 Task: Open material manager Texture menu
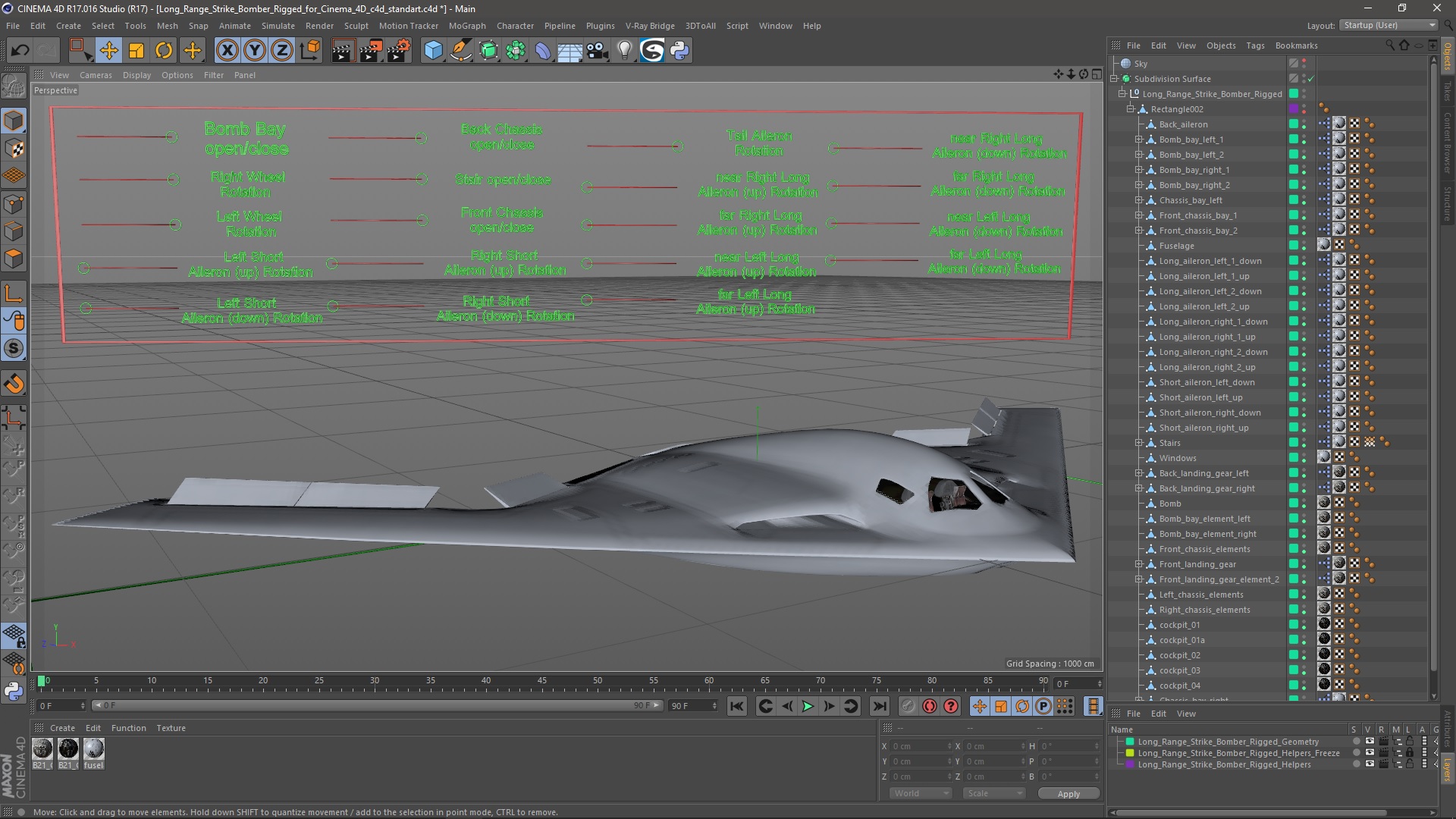pyautogui.click(x=171, y=728)
